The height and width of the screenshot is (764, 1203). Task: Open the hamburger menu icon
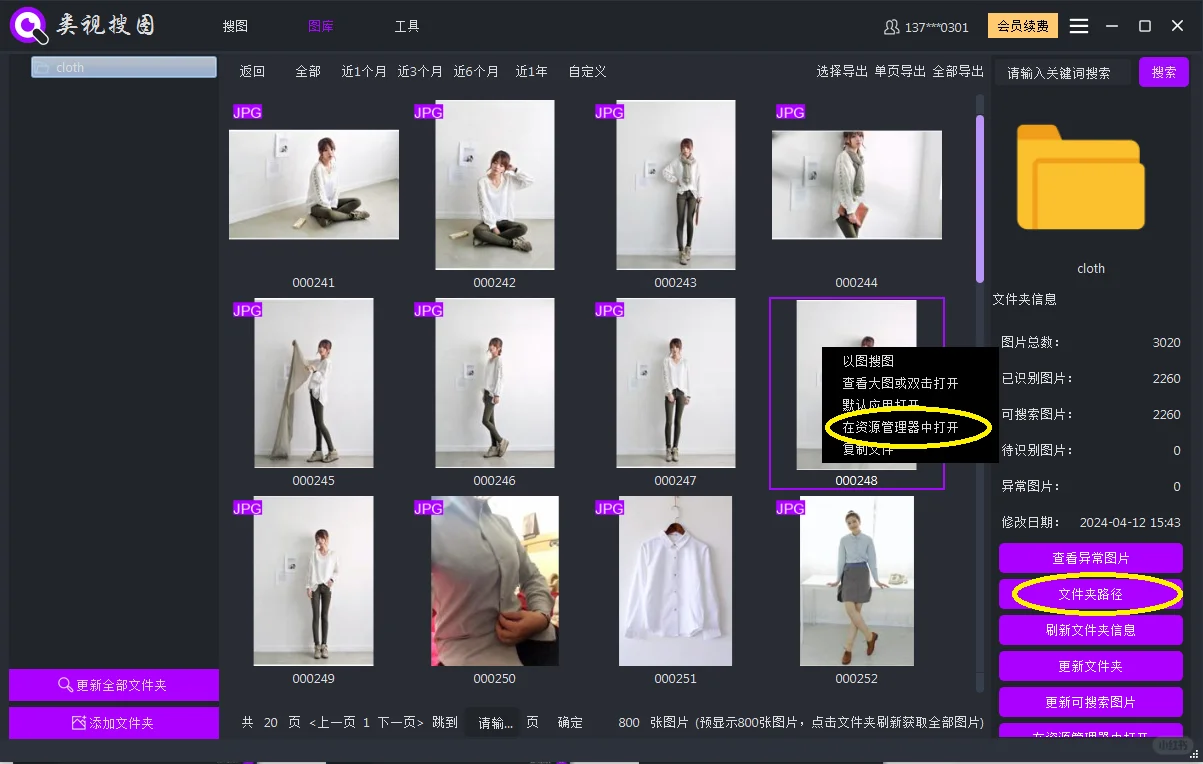pyautogui.click(x=1079, y=26)
